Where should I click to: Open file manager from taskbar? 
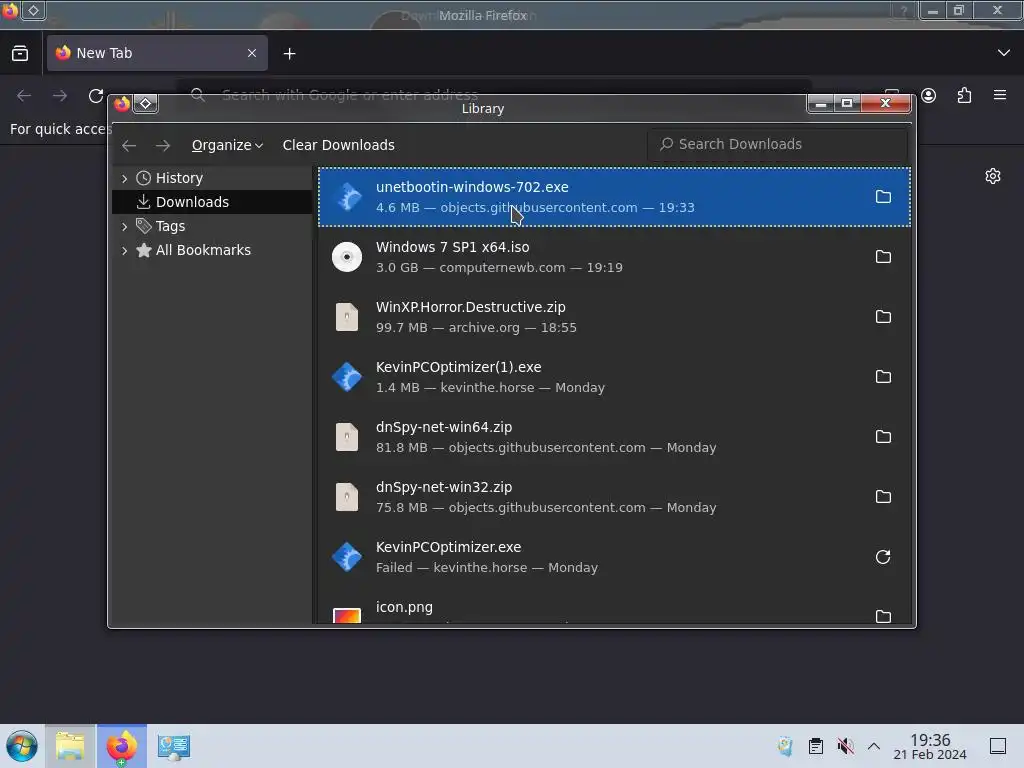pos(70,746)
